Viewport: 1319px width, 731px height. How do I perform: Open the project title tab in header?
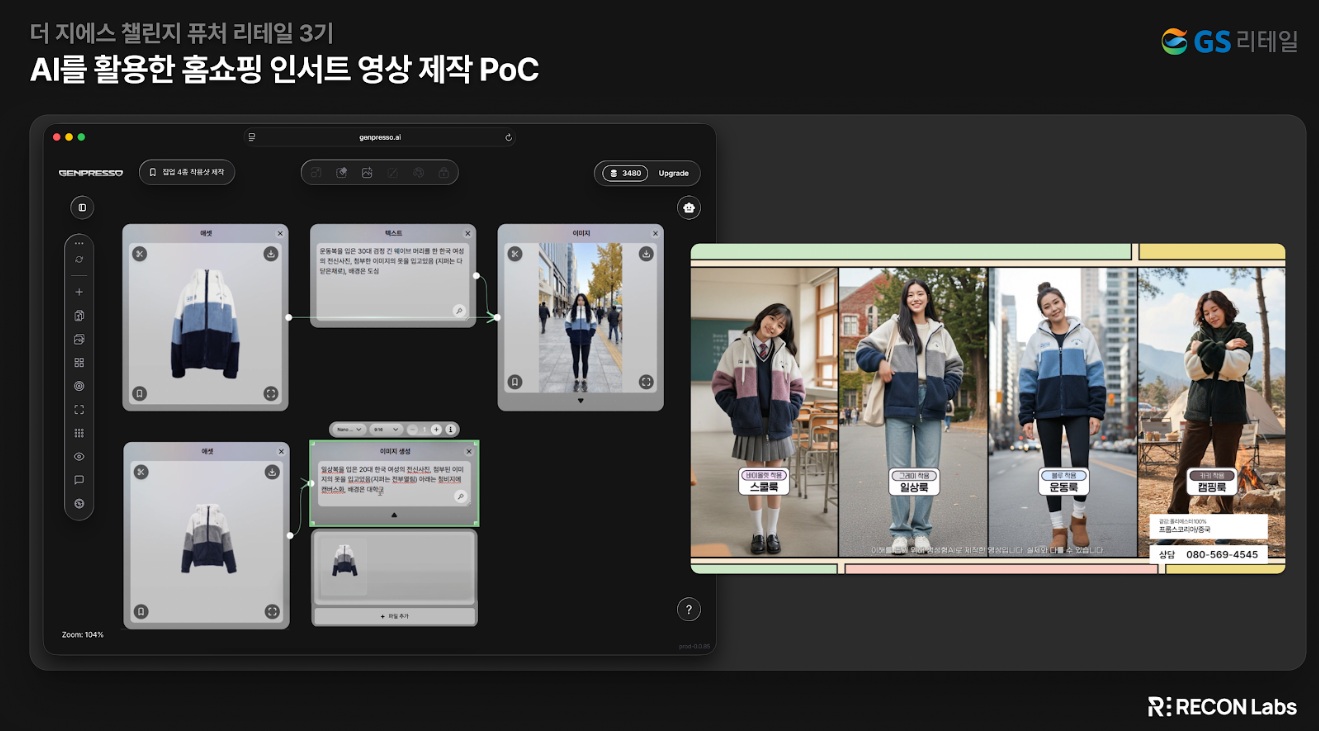click(x=187, y=172)
